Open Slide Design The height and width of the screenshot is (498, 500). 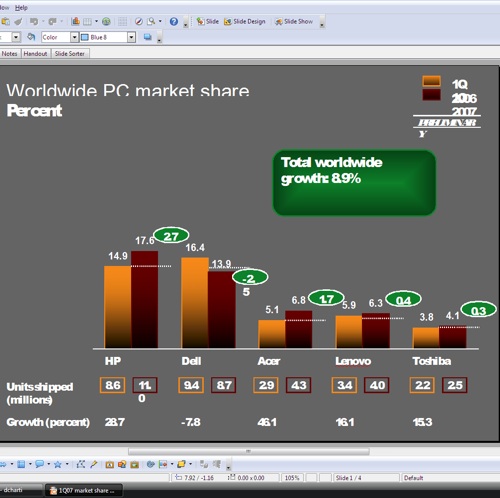[x=245, y=22]
